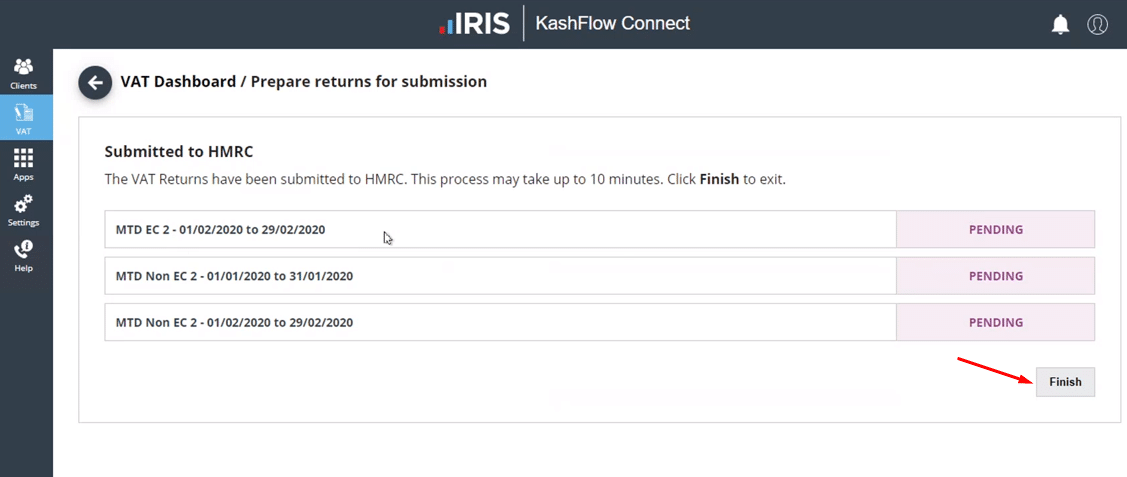Click PENDING status for January Non EC return
The height and width of the screenshot is (477, 1127).
click(995, 276)
